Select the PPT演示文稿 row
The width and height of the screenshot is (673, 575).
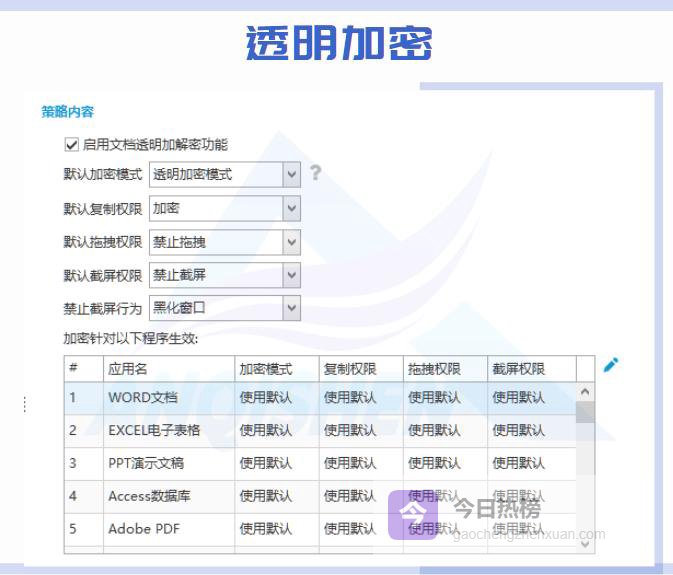146,463
